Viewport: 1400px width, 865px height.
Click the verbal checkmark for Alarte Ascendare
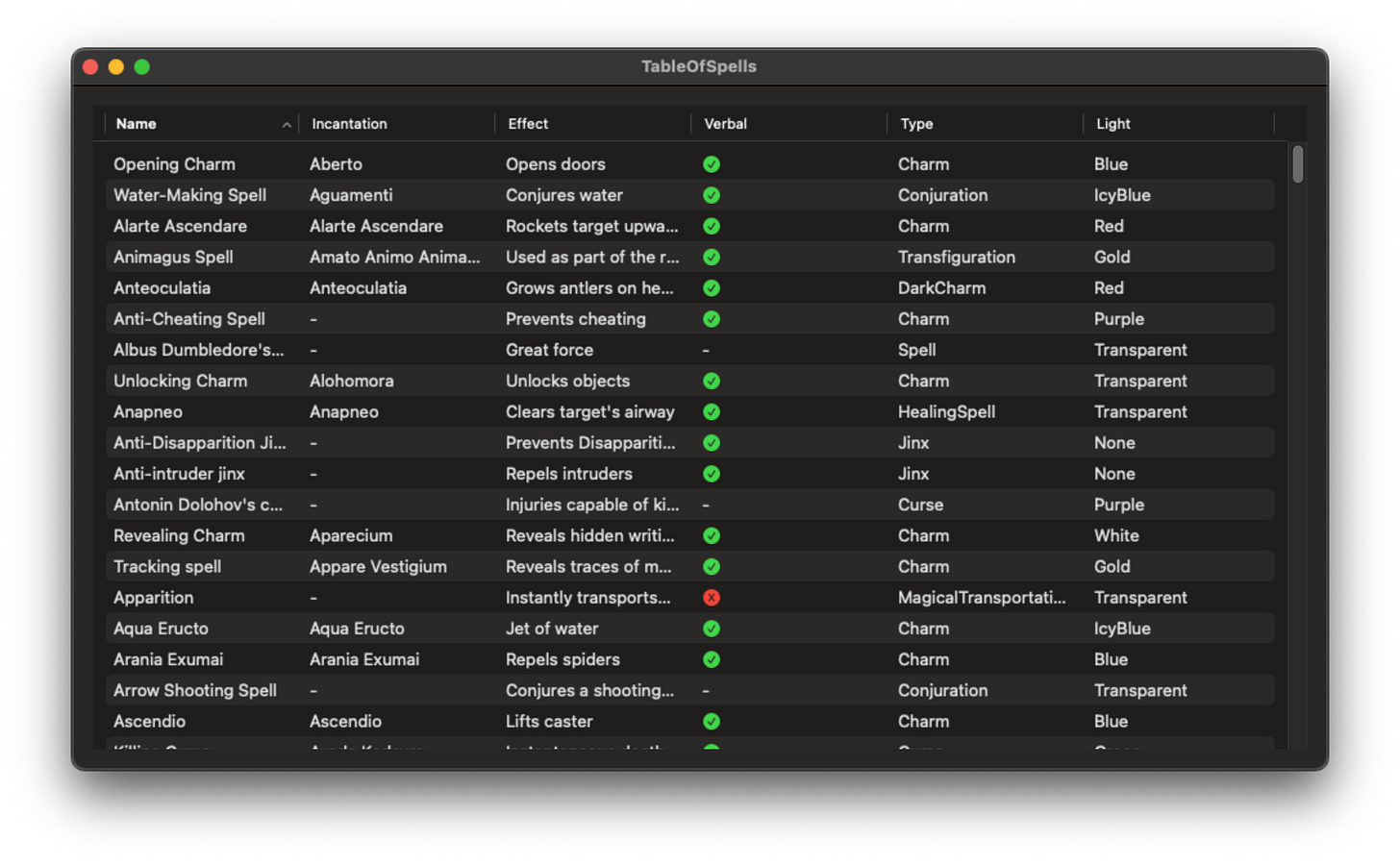[712, 226]
